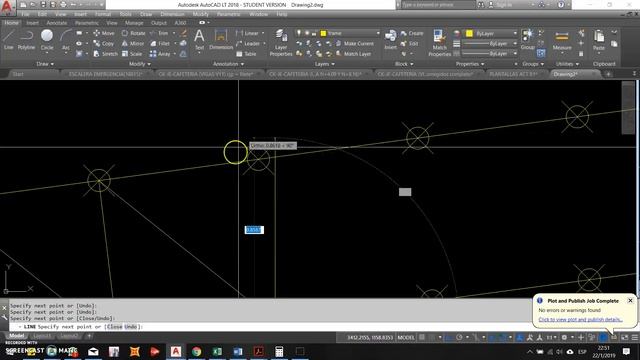Click the Insert block icon
Screen dimensions: 640x360
click(x=390, y=40)
